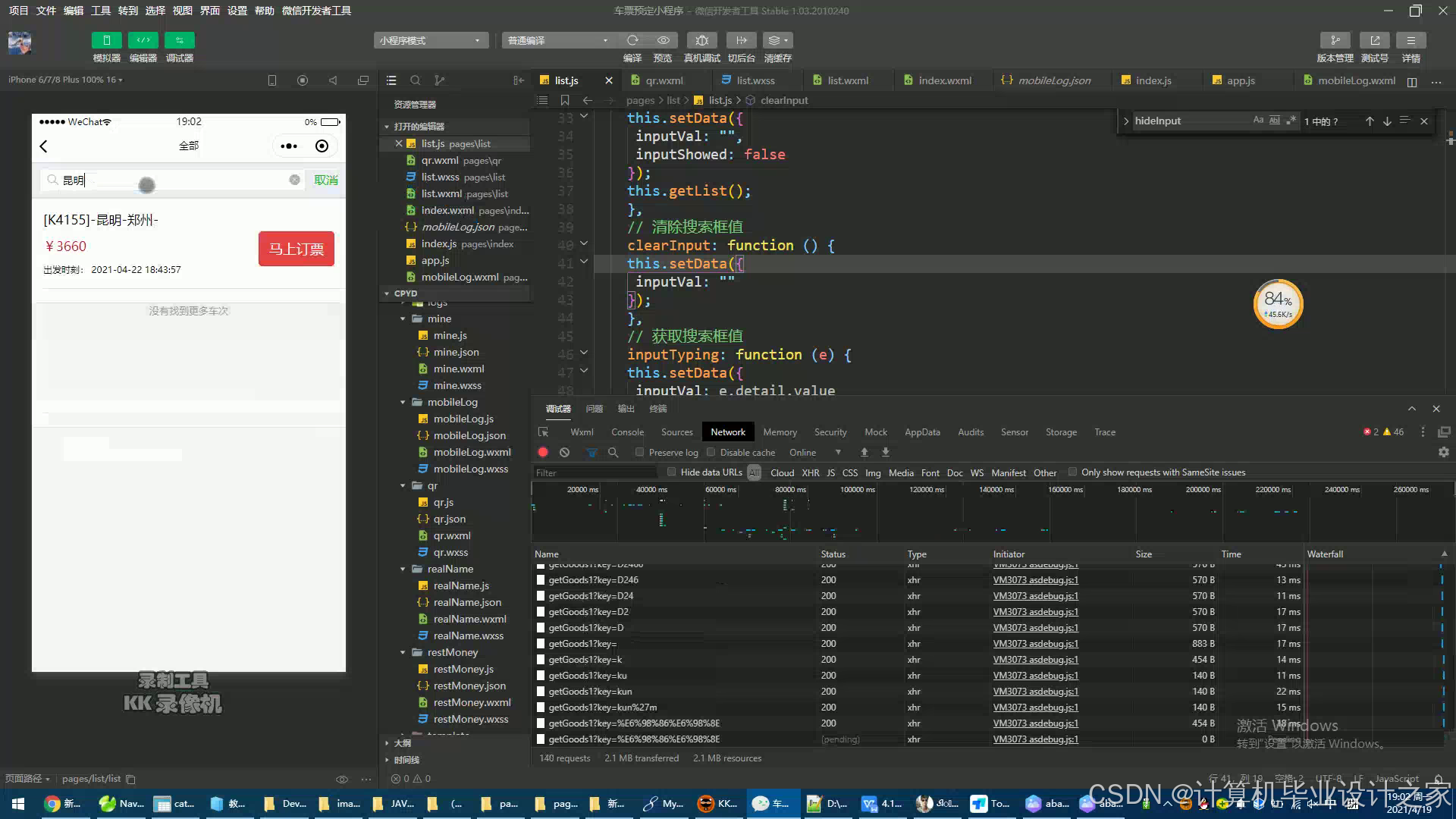Click the network speed 84% indicator
Viewport: 1456px width, 819px height.
1278,304
